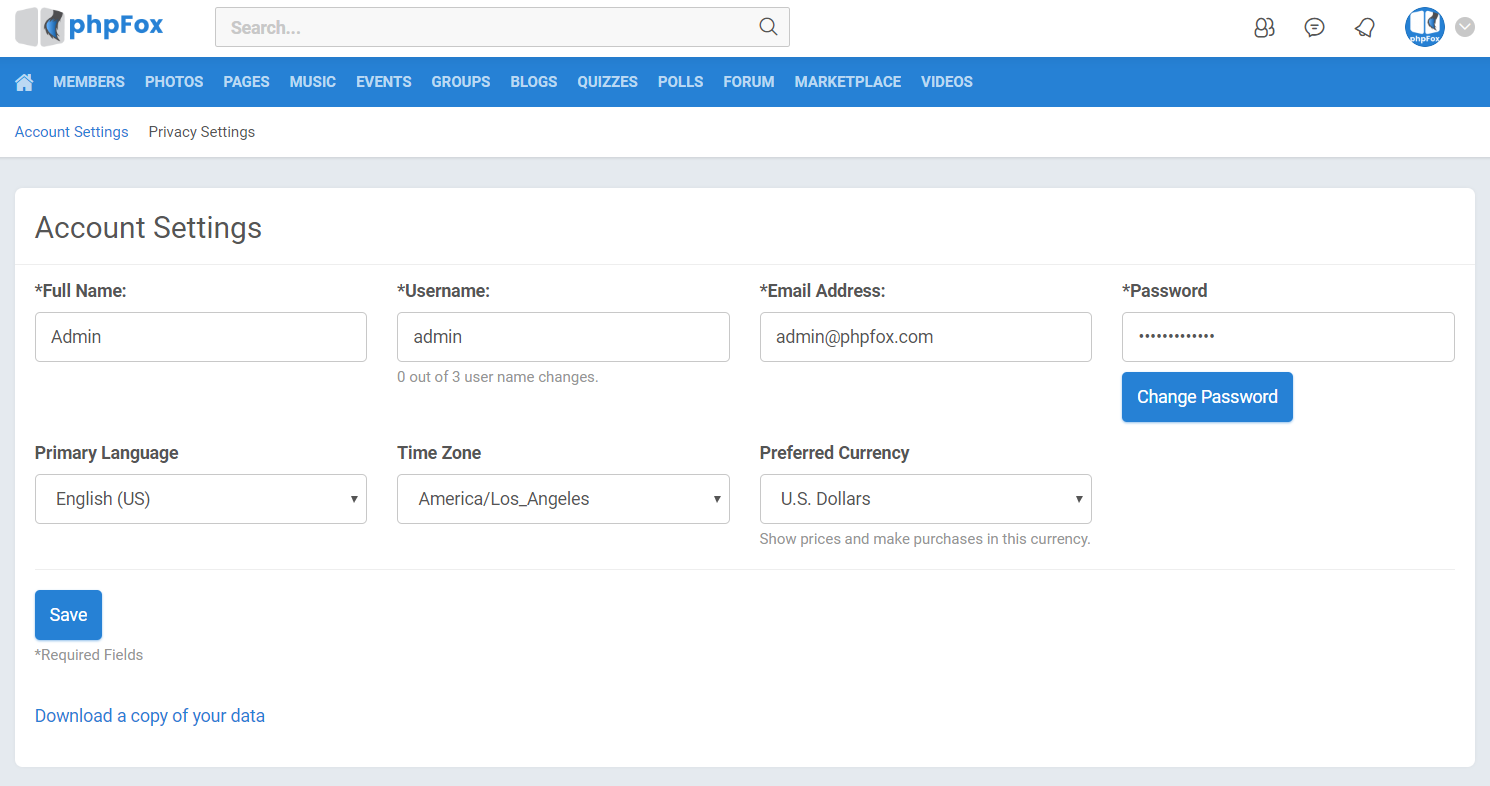Expand the Time Zone dropdown
Viewport: 1490px width, 786px height.
point(563,499)
